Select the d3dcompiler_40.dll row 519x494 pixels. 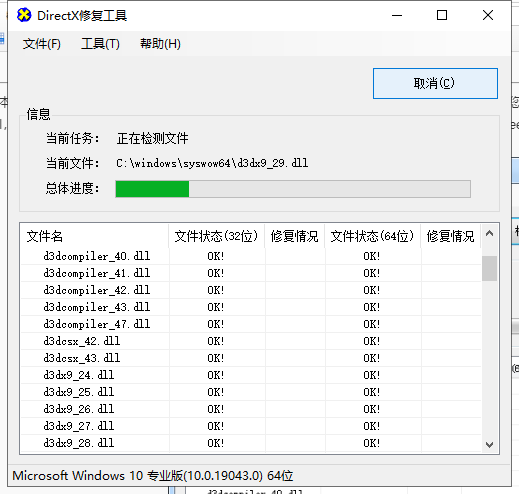click(251, 256)
